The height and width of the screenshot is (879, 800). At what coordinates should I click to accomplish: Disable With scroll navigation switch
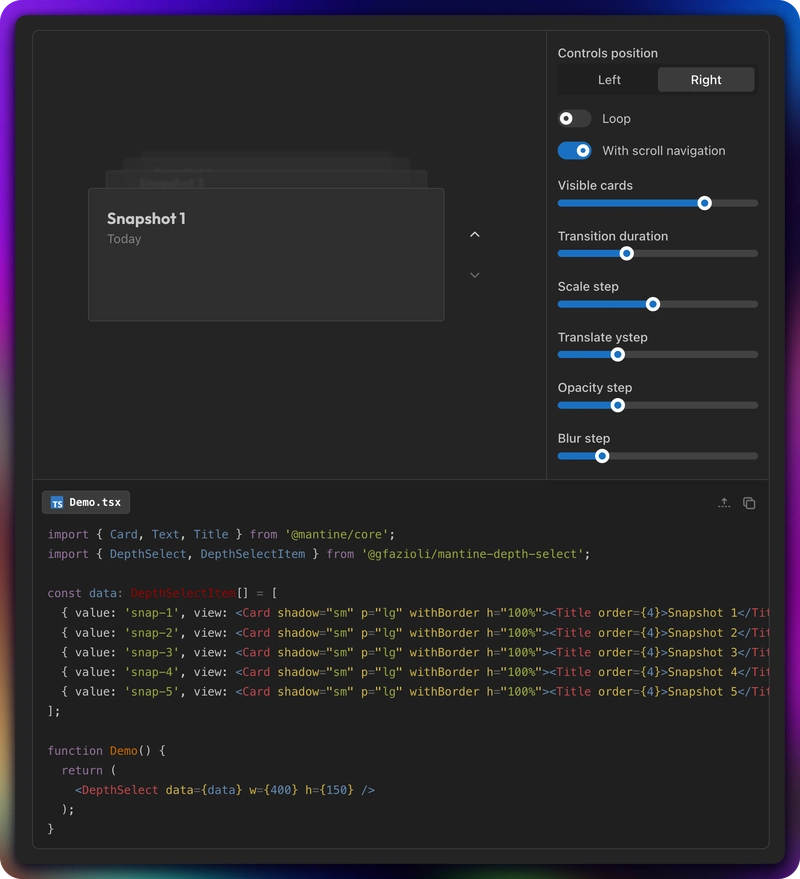[574, 150]
